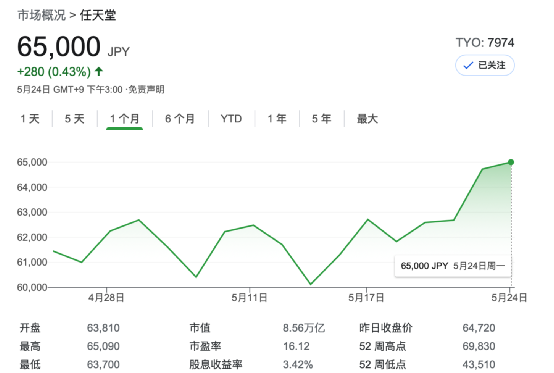Image resolution: width=554 pixels, height=373 pixels.
Task: Click the 市盈率 value 16.12
Action: (296, 346)
